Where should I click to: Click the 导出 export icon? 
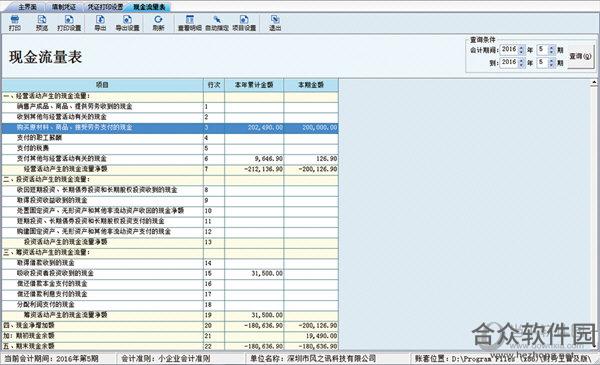pos(100,23)
